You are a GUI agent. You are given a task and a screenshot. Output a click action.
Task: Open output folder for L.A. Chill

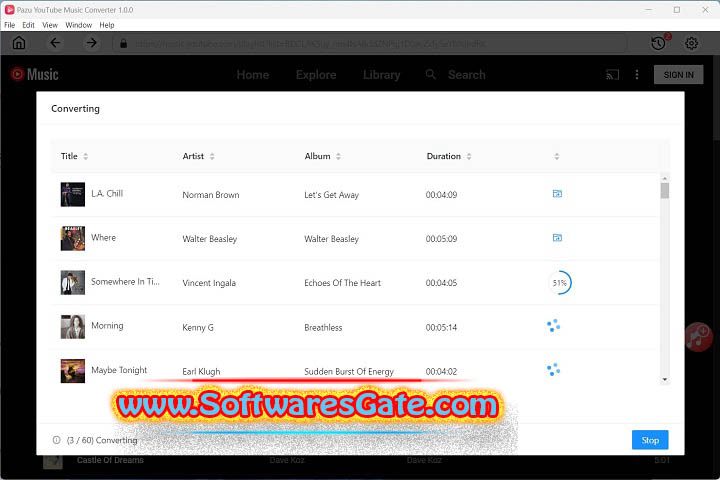click(x=557, y=194)
